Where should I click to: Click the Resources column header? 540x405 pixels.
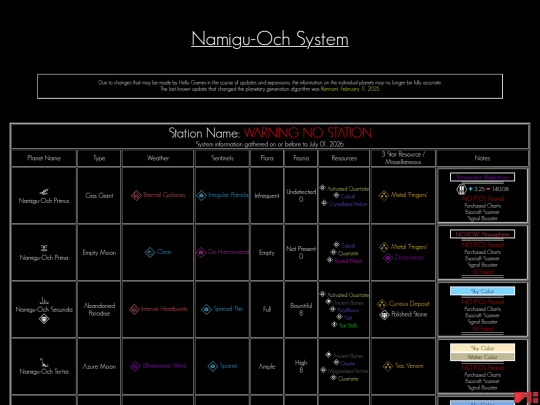(x=344, y=158)
